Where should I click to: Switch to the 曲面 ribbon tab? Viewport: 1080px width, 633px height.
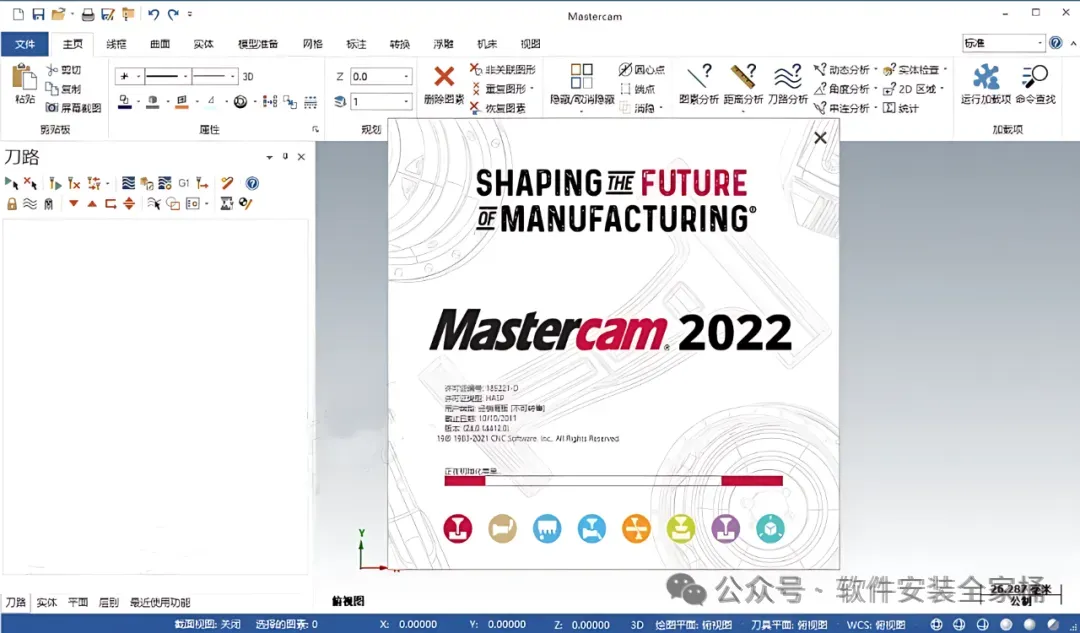click(160, 44)
